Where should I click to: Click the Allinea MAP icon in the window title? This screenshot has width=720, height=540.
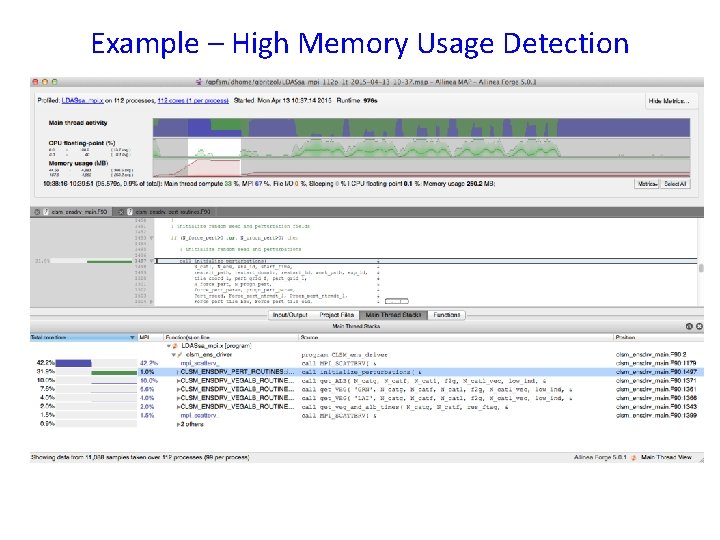point(198,82)
